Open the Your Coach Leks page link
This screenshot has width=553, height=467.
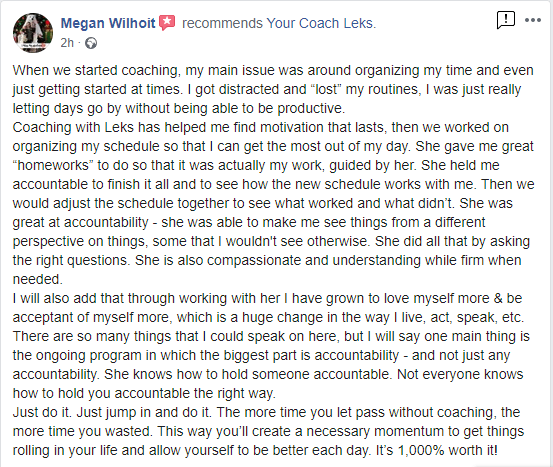pos(321,23)
